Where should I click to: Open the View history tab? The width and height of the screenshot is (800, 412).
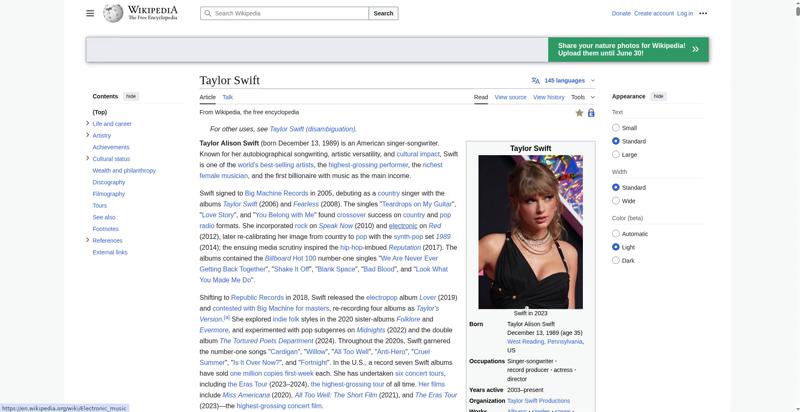[548, 97]
